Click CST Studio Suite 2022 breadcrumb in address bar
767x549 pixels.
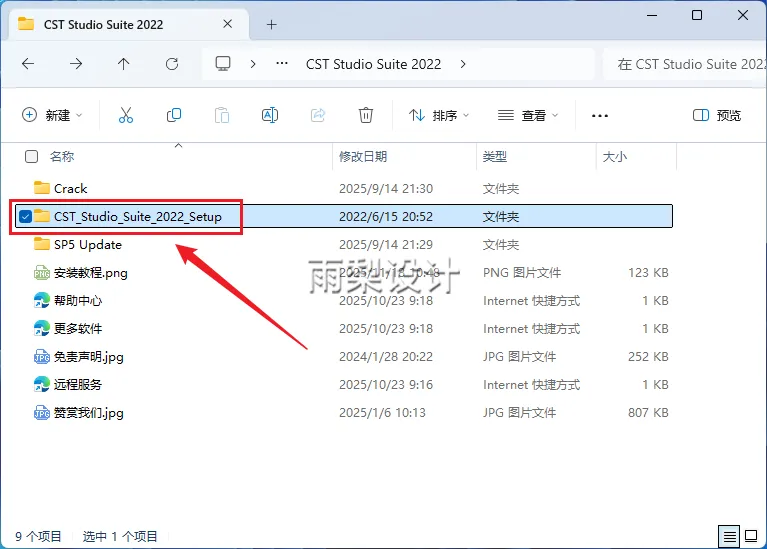coord(373,64)
